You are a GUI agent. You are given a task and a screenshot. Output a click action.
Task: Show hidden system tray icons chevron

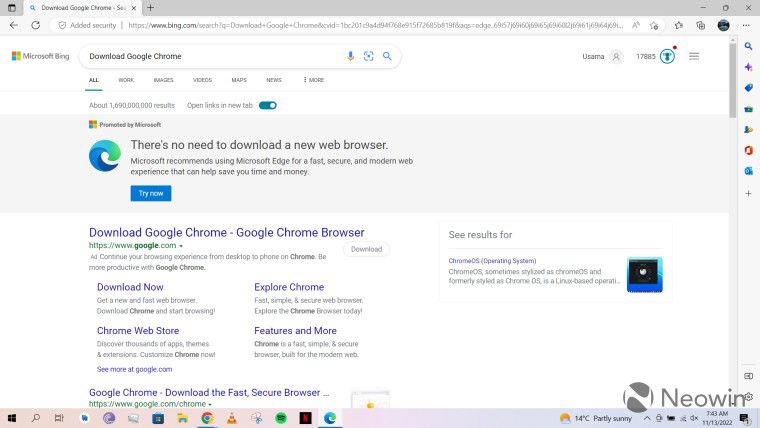click(647, 418)
